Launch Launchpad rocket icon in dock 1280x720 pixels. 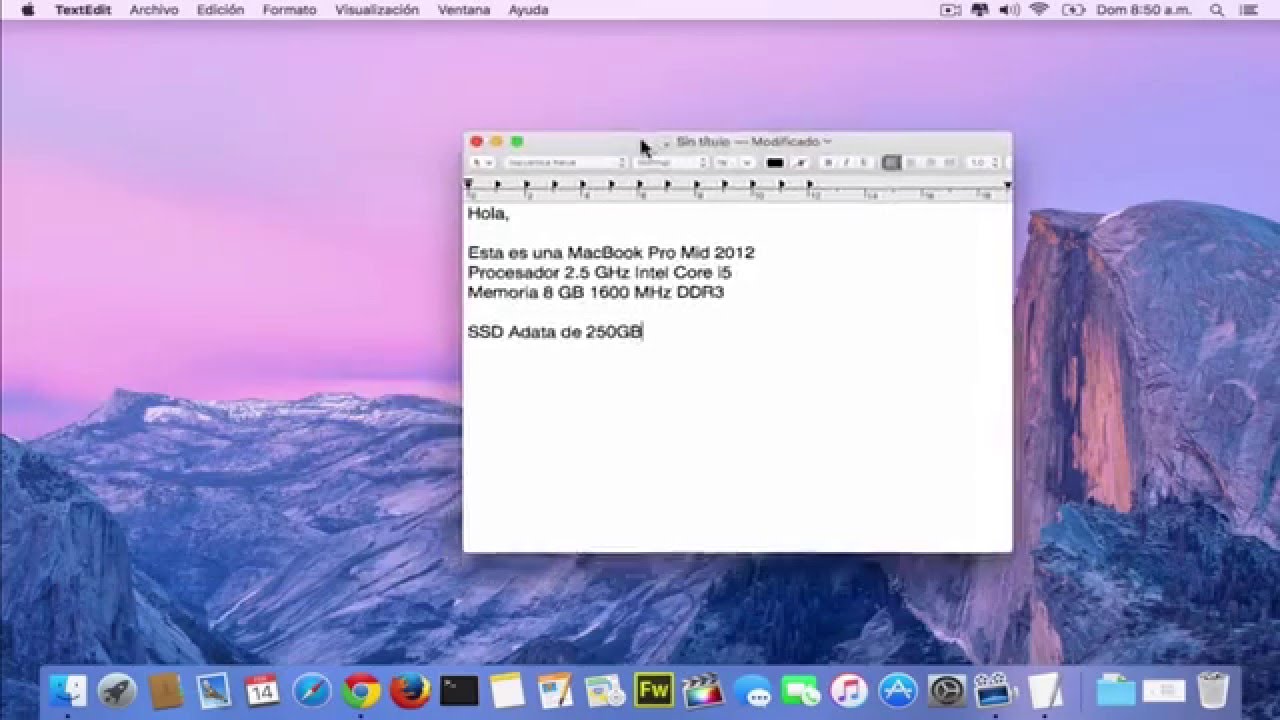(117, 690)
